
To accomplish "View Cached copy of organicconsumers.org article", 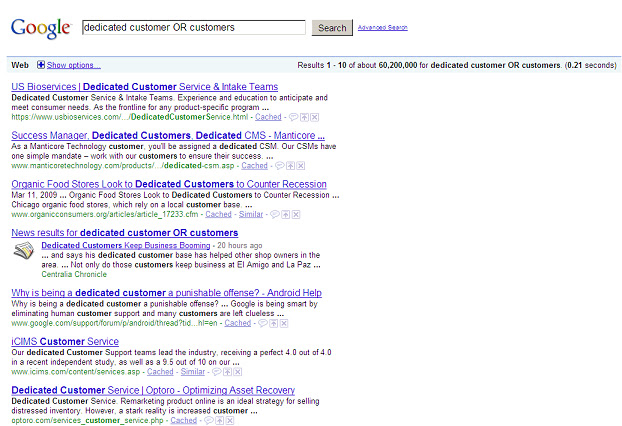I will click(218, 214).
